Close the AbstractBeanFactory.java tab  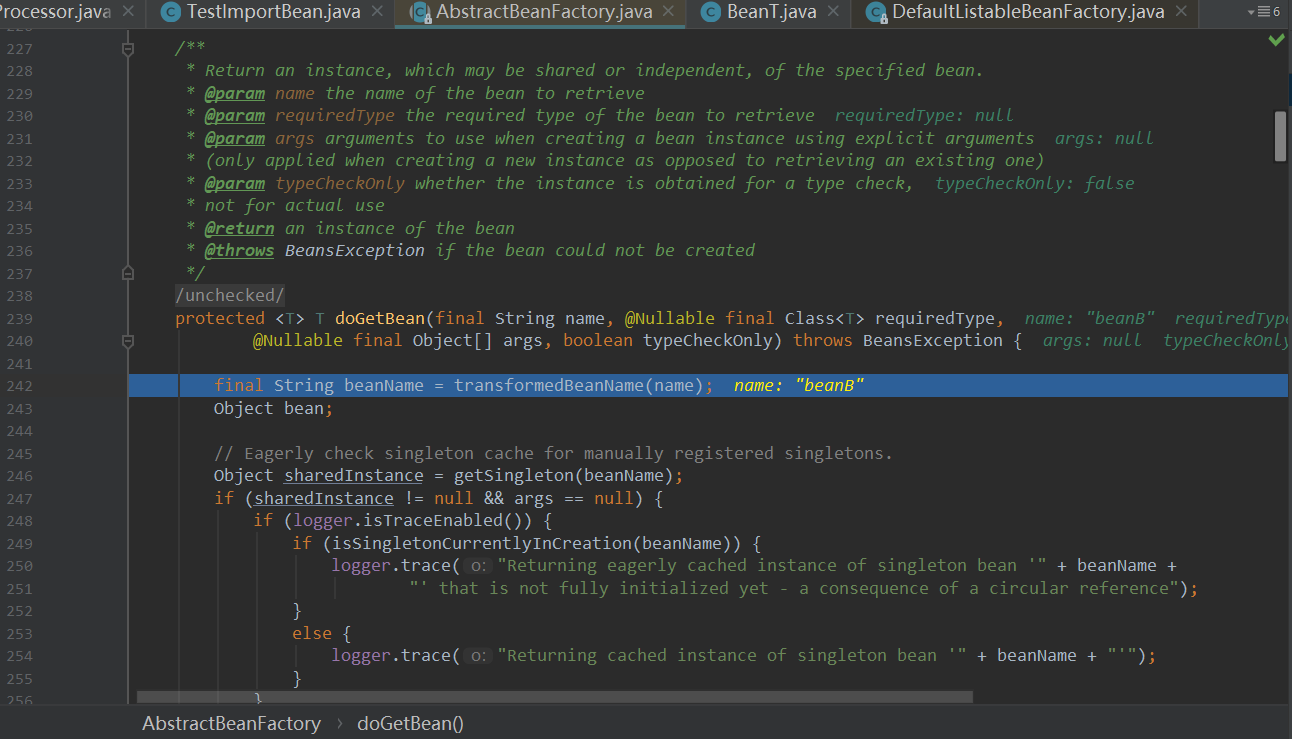tap(669, 12)
